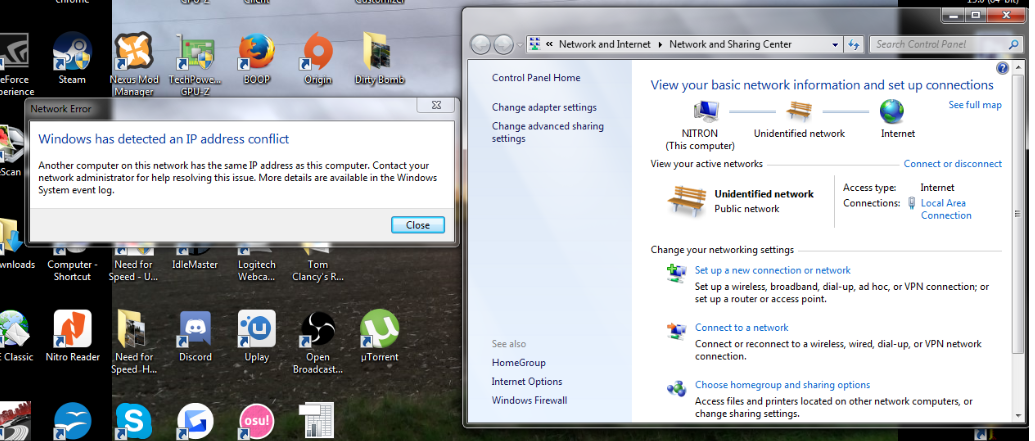Click the Forward arrow in Control Panel
1035x441 pixels.
click(x=504, y=44)
